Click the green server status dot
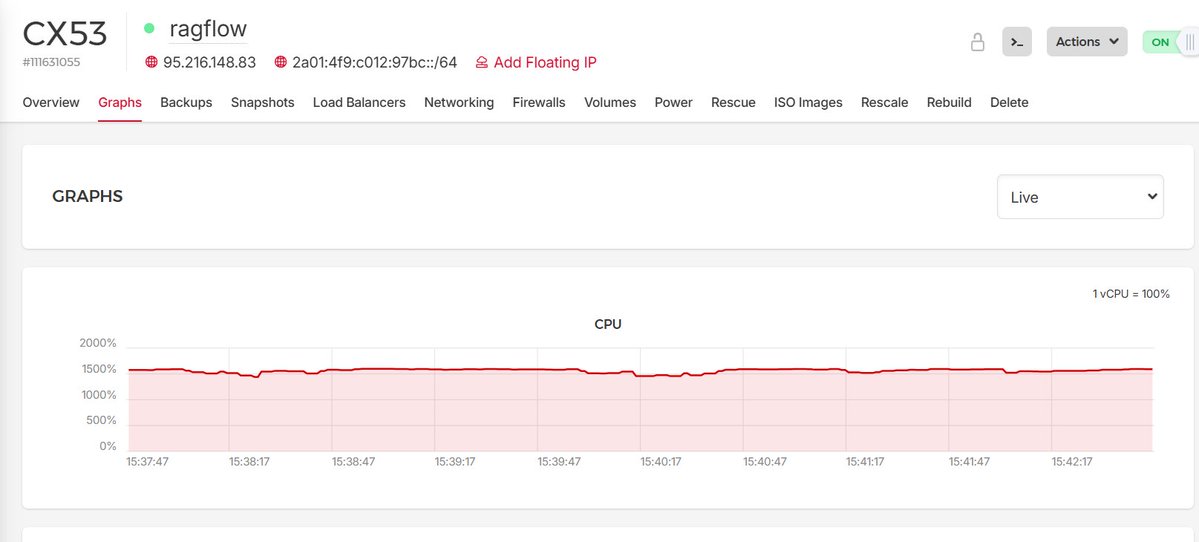This screenshot has width=1199, height=542. 149,28
